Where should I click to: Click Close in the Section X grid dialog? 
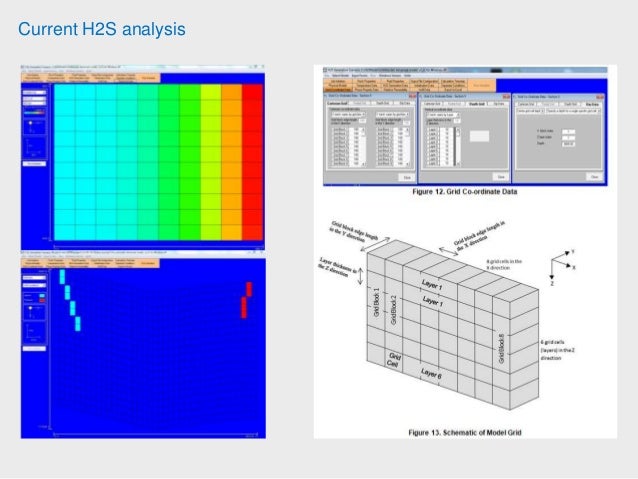[406, 177]
